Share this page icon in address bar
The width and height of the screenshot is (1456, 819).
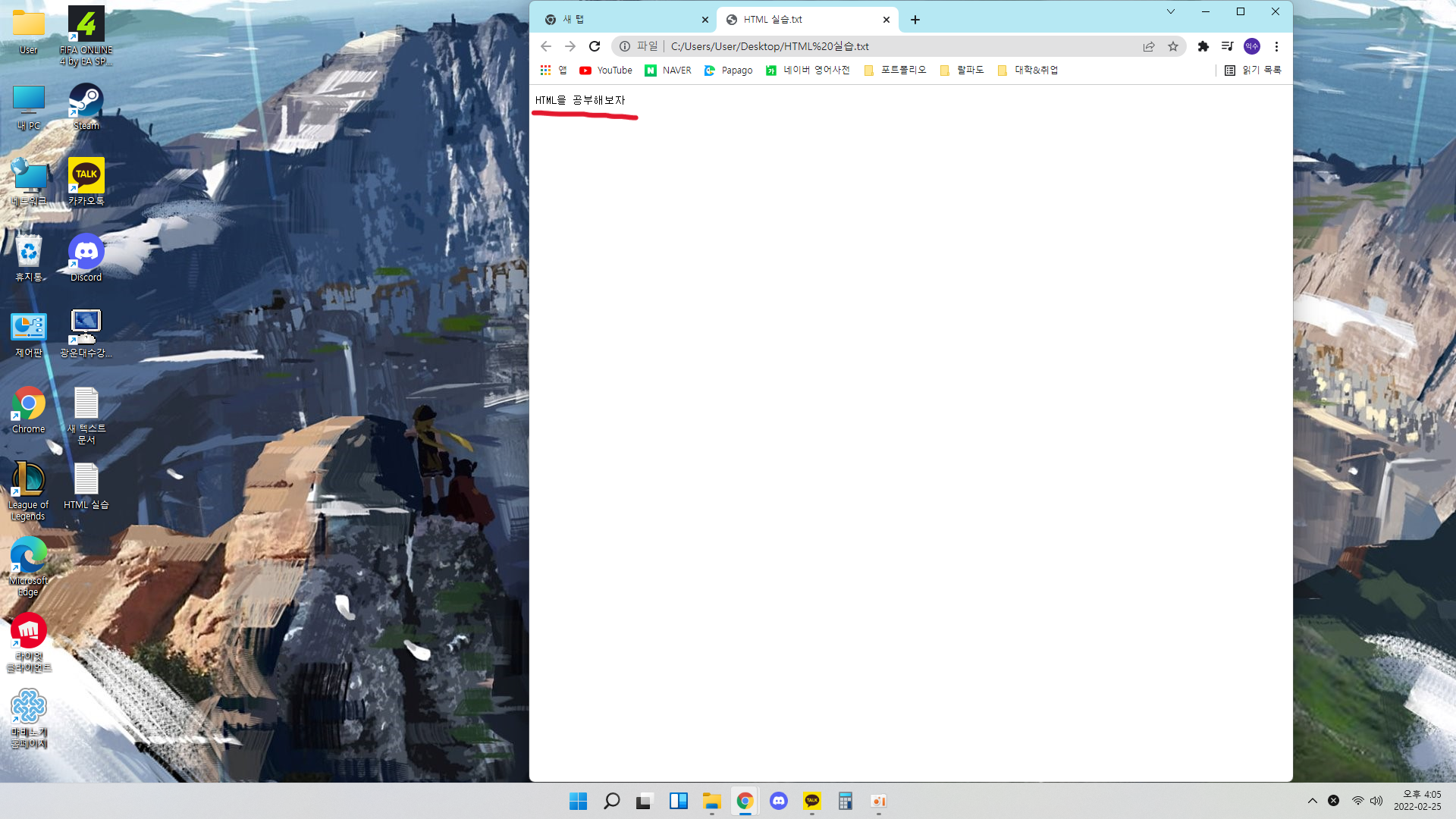[1149, 46]
